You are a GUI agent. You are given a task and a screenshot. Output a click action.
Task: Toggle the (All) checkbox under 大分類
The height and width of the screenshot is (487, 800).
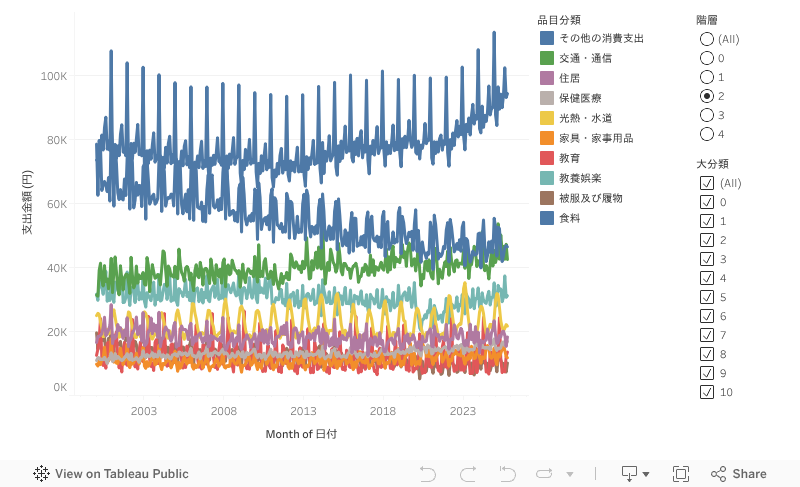pos(707,183)
